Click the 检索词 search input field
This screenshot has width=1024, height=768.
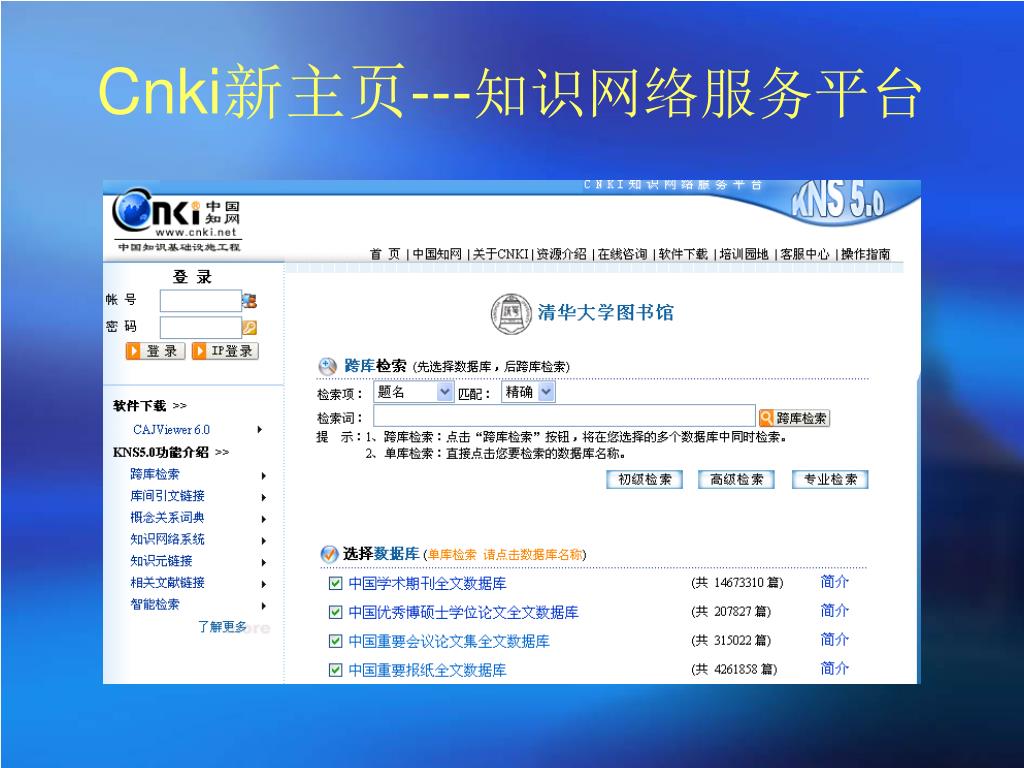point(564,416)
